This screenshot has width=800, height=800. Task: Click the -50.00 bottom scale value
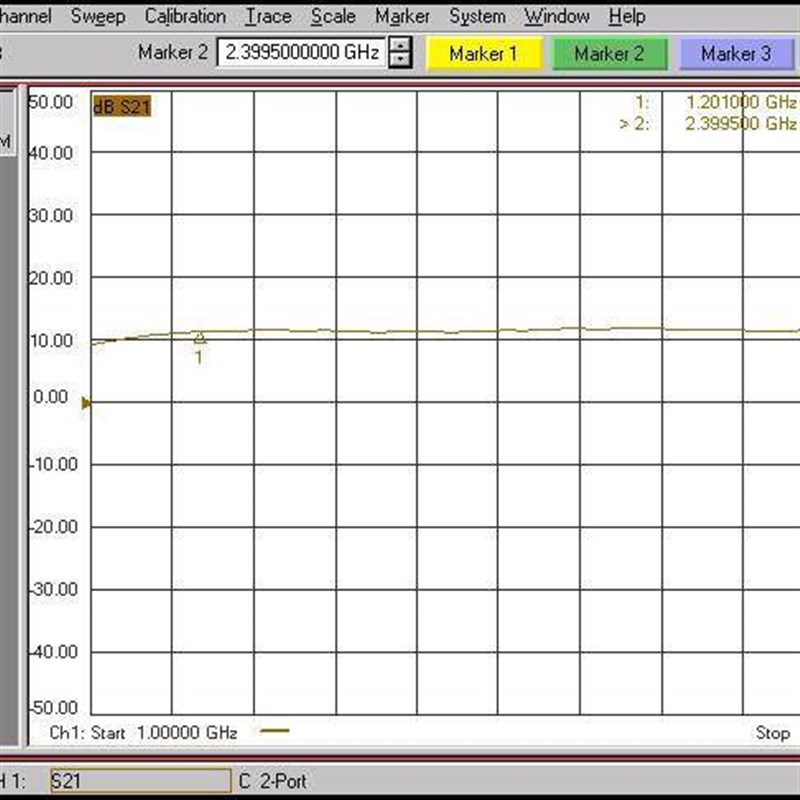[53, 708]
